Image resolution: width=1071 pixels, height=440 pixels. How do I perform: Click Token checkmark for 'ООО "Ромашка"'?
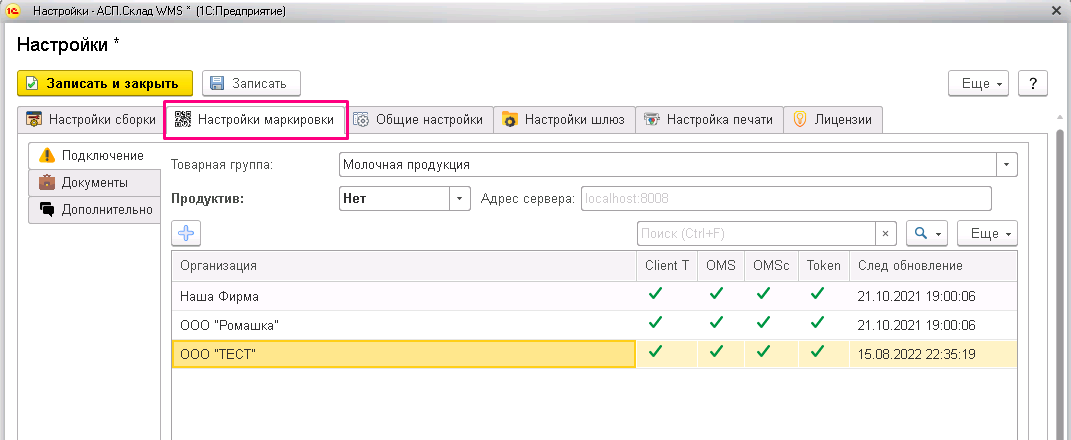click(818, 322)
